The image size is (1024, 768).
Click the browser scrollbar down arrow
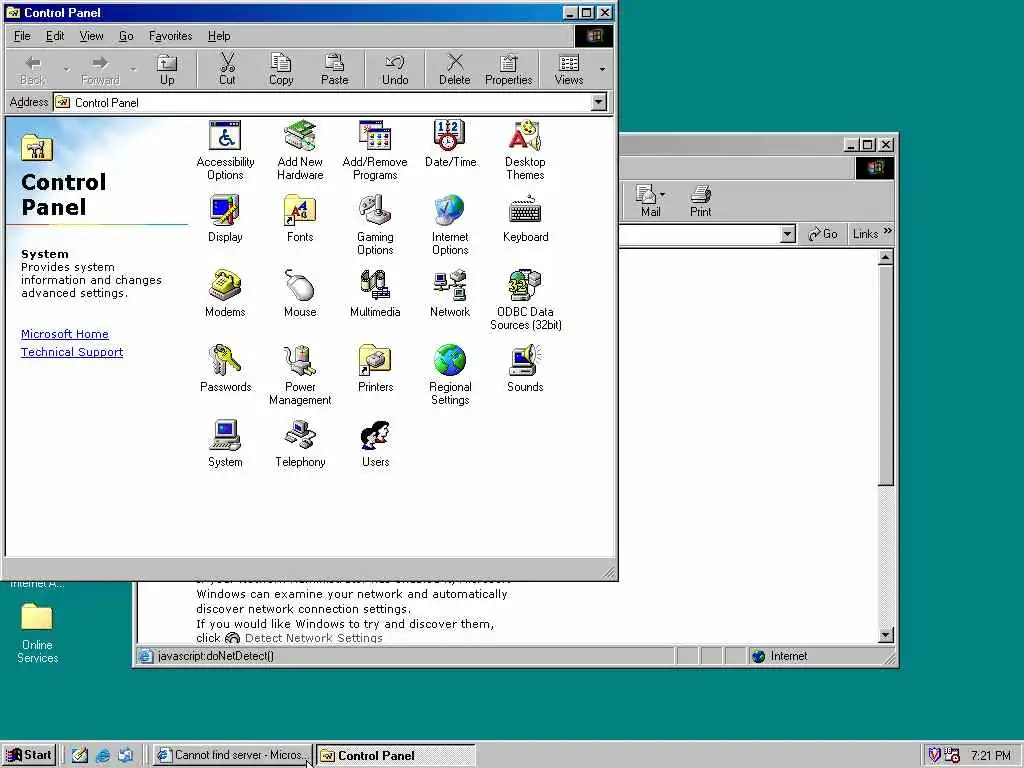(x=886, y=635)
